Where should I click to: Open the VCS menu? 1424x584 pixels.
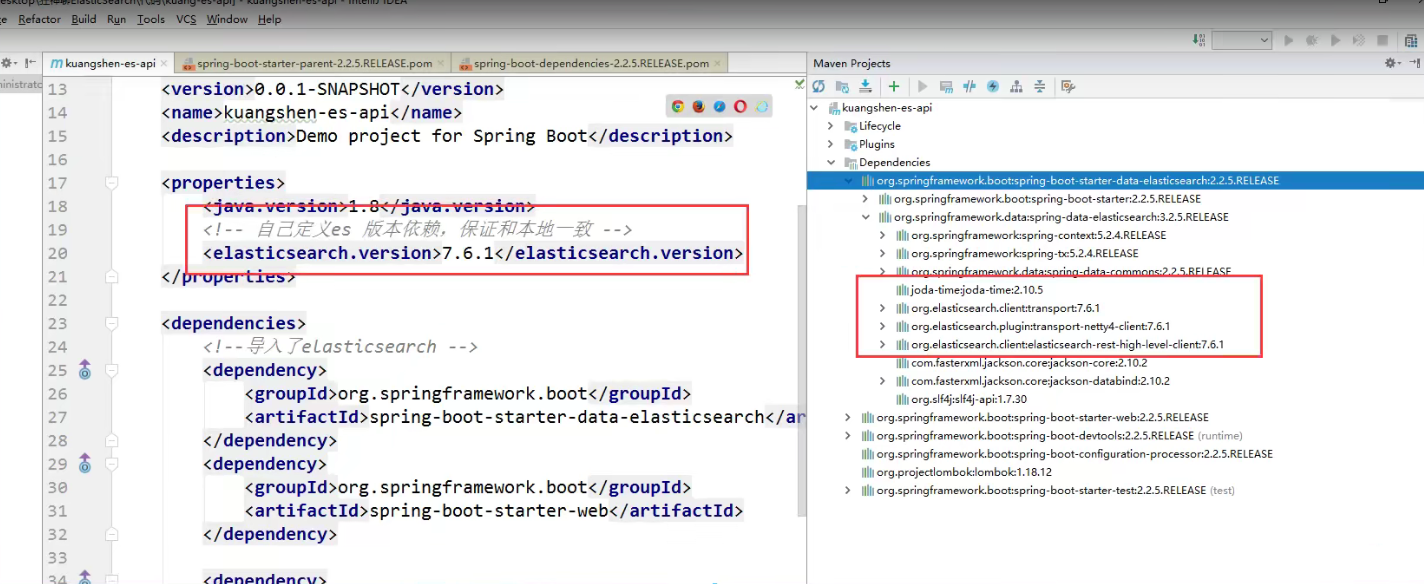[x=186, y=19]
